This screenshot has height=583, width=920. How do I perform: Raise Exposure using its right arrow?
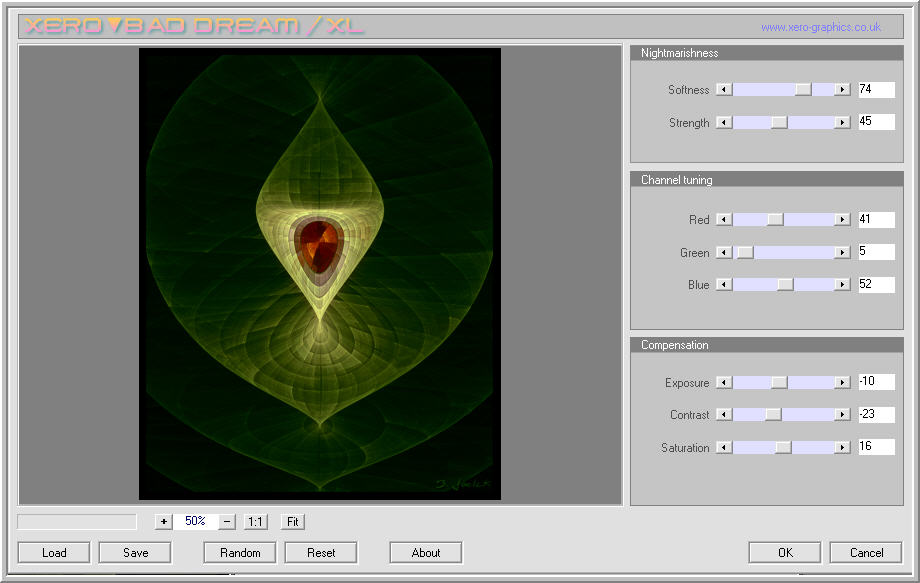coord(843,382)
